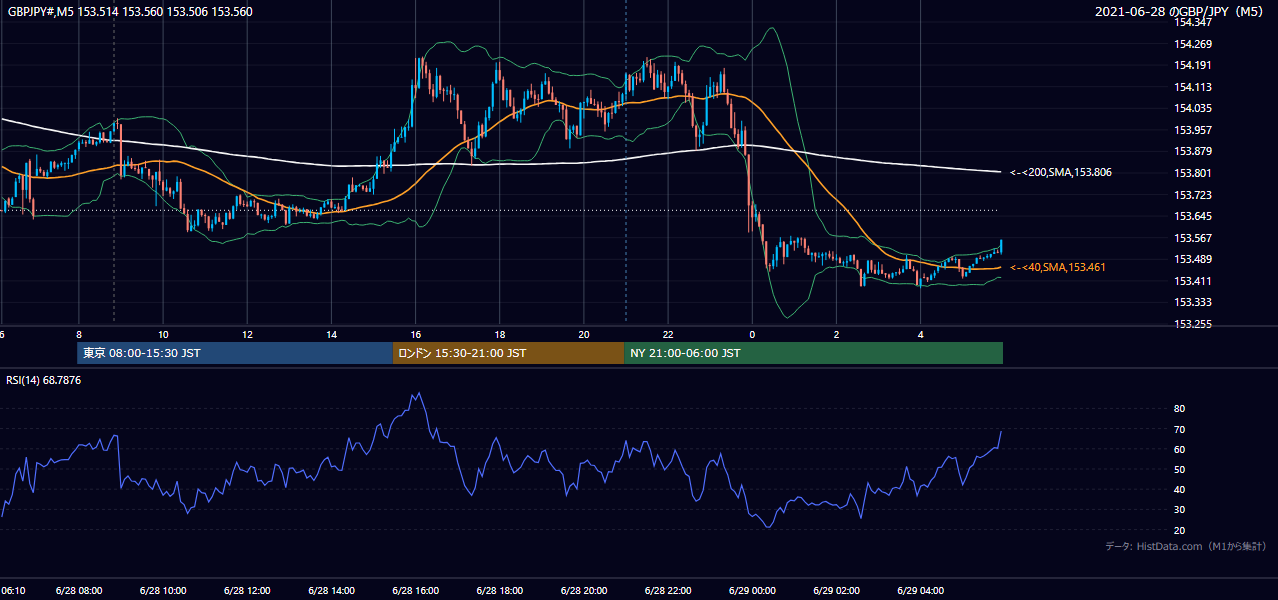1278x600 pixels.
Task: Click the 6/28 12:00 time axis label
Action: [x=247, y=591]
